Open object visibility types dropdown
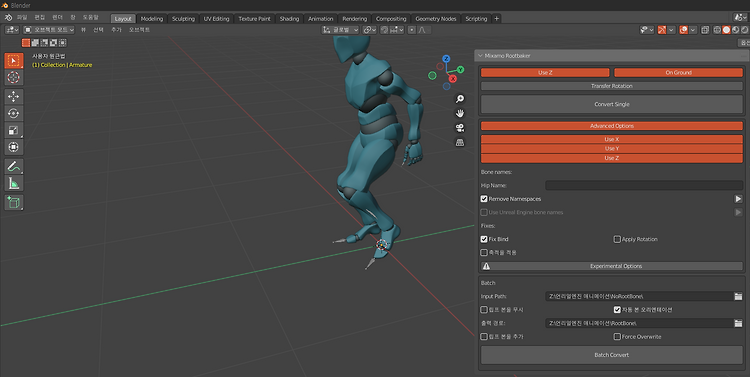 [x=646, y=30]
